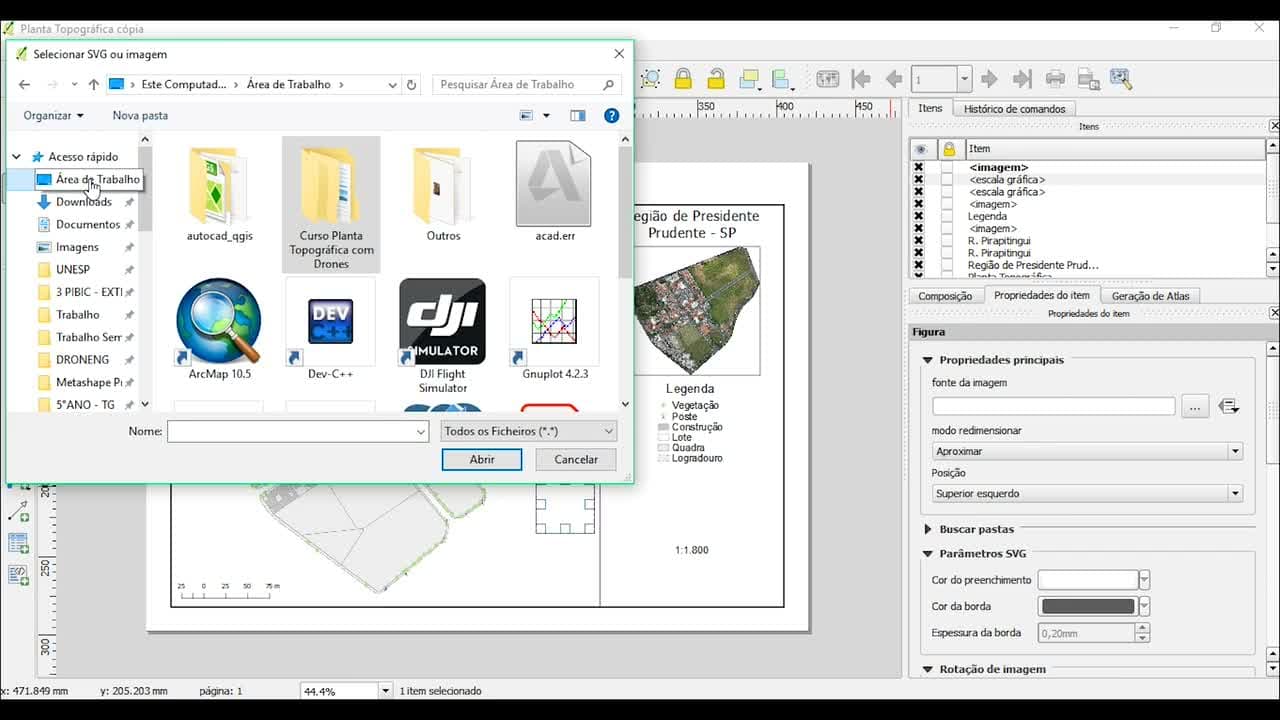Viewport: 1280px width, 720px height.
Task: Click the print atlas icon
Action: click(1055, 79)
